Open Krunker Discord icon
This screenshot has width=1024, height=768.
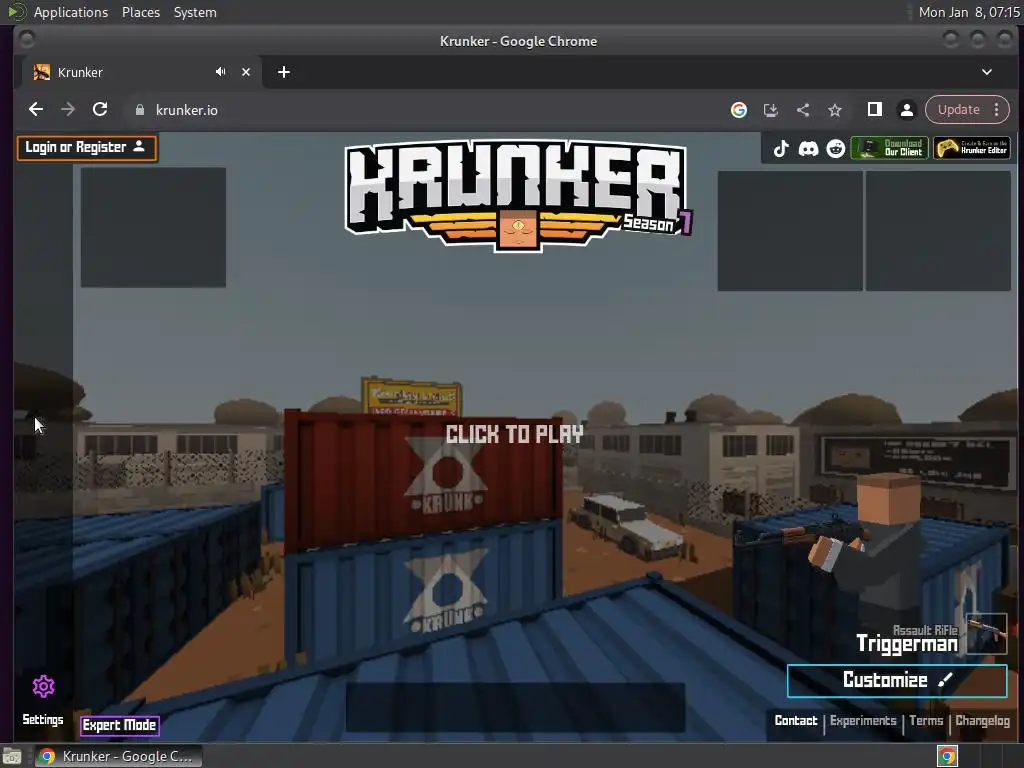[808, 148]
